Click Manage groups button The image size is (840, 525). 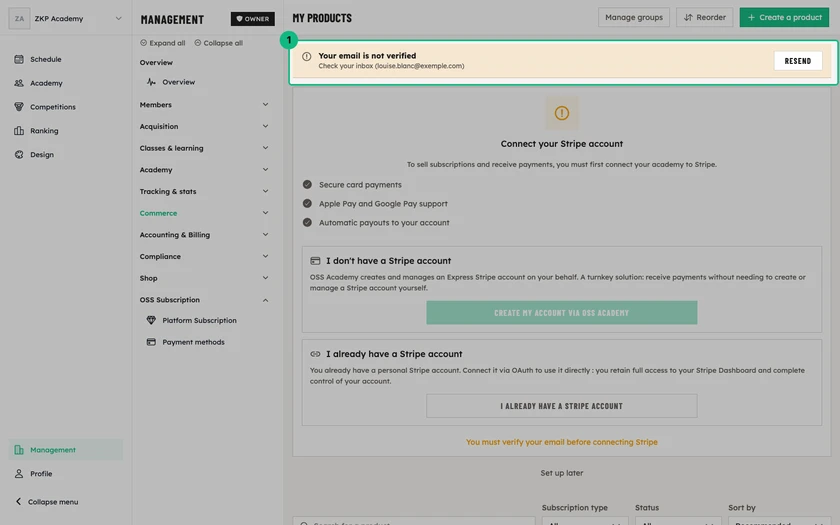click(x=634, y=17)
